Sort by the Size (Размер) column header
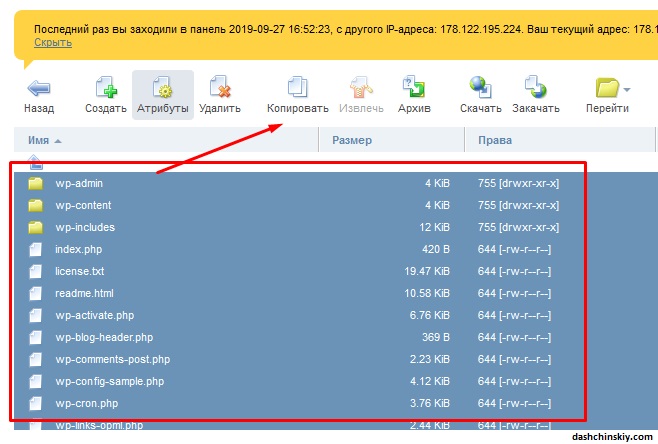658x444 pixels. pyautogui.click(x=352, y=141)
